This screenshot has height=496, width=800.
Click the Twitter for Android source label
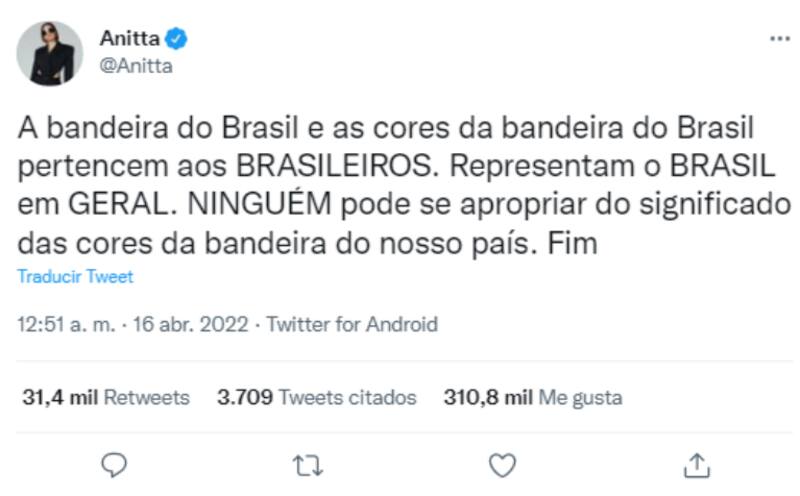click(353, 324)
